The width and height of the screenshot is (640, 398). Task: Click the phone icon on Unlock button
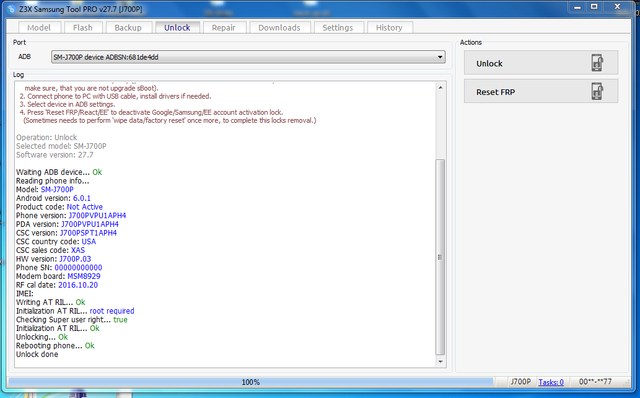pyautogui.click(x=597, y=63)
